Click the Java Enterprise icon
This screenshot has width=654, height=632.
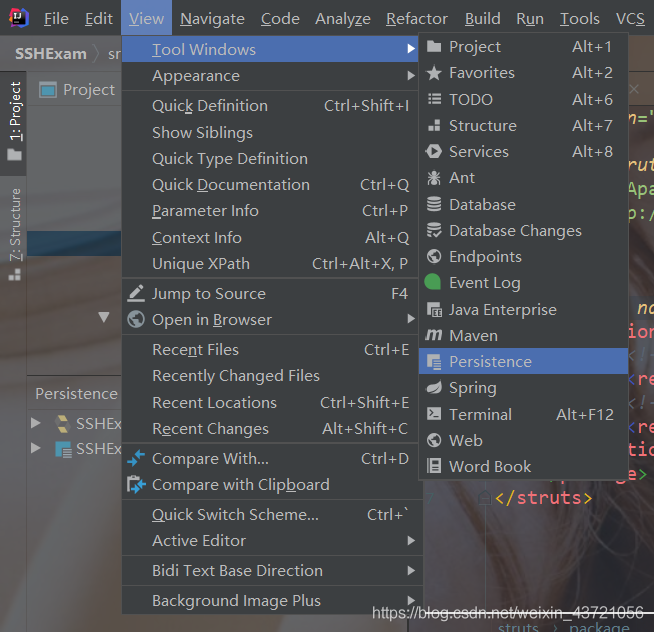(x=434, y=310)
